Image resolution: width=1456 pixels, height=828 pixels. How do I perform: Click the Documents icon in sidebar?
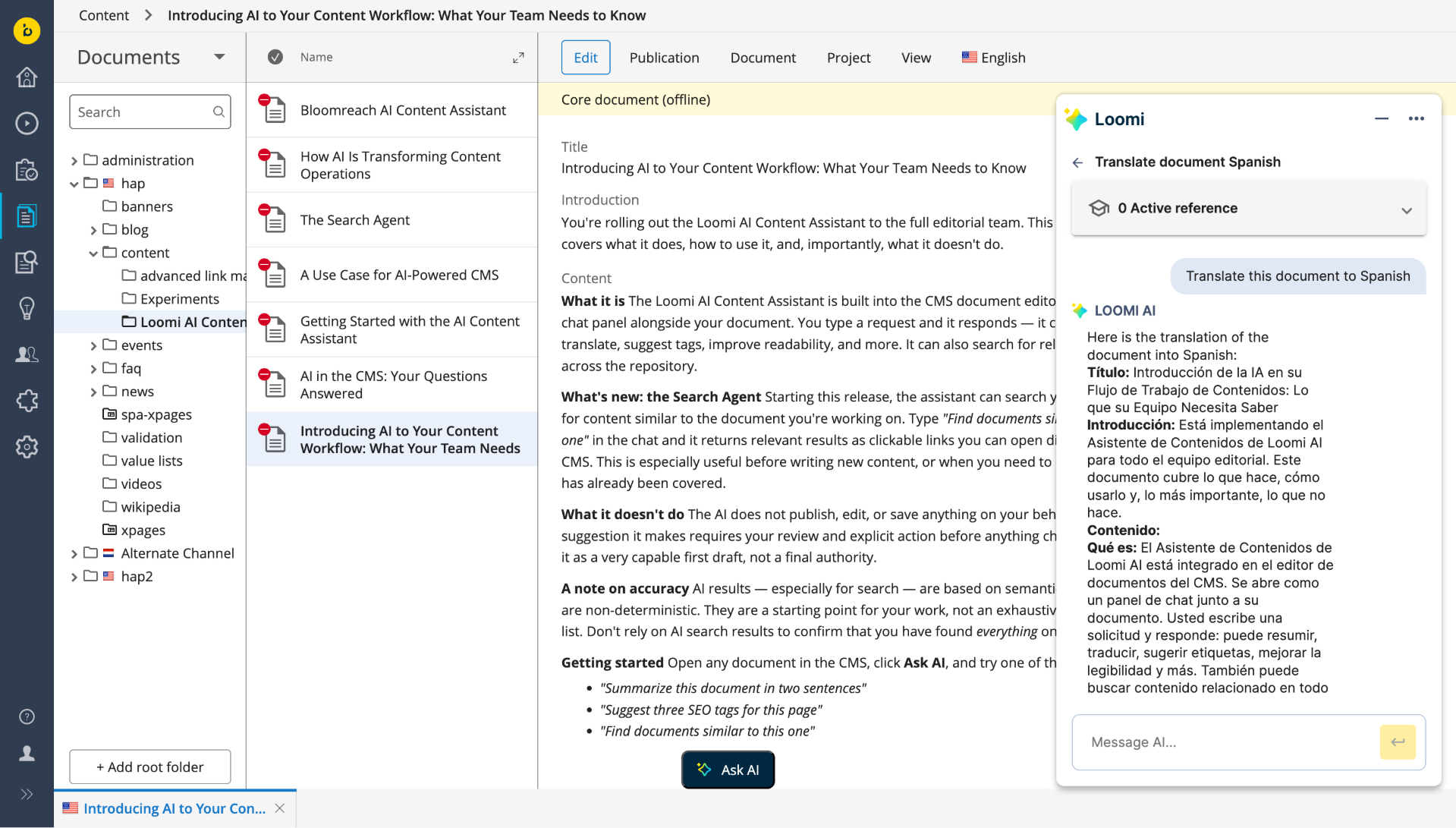pyautogui.click(x=27, y=216)
